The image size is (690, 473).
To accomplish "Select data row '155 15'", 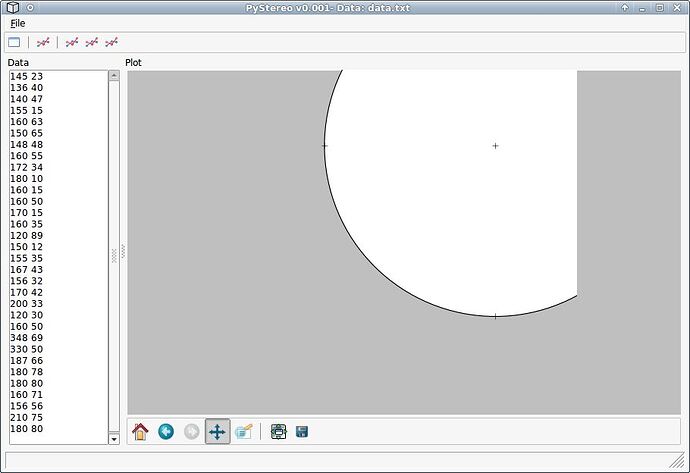I will 59,111.
